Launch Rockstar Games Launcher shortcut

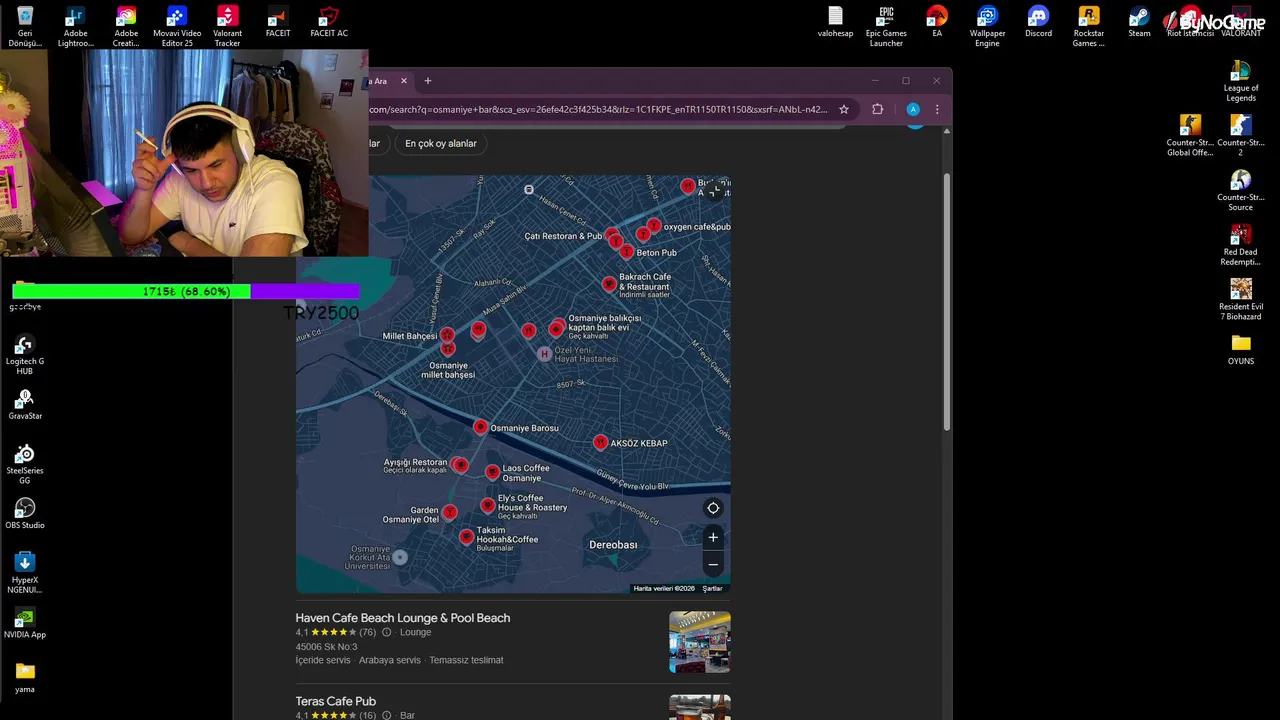[x=1089, y=26]
